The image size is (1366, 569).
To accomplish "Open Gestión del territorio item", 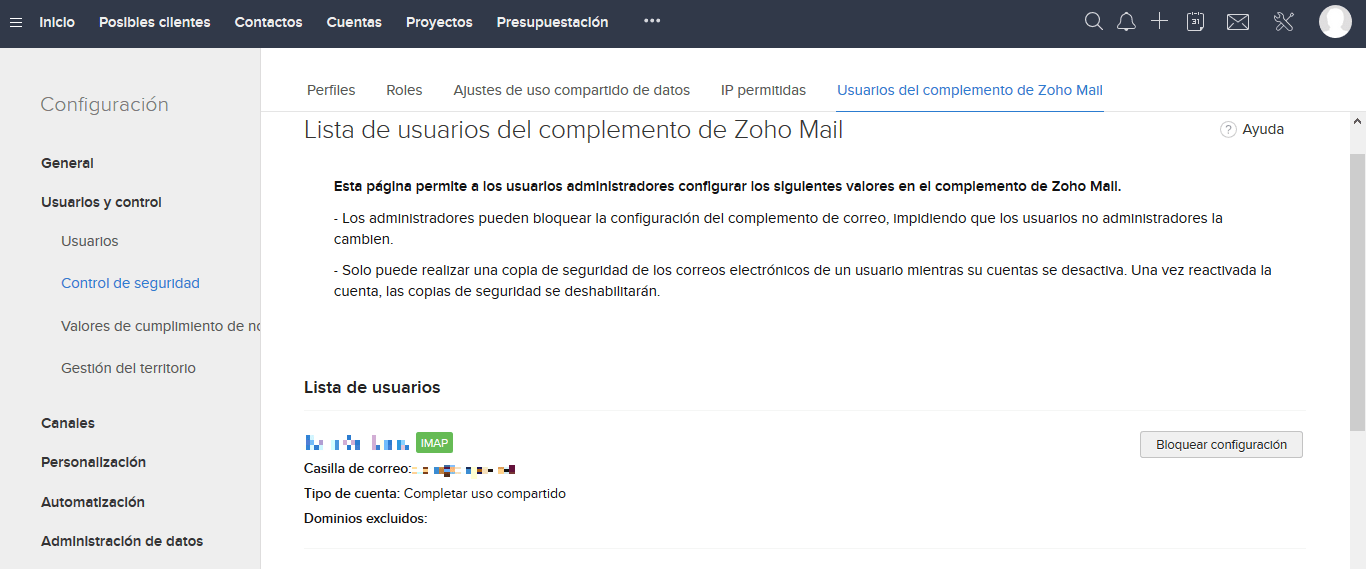I will point(128,368).
